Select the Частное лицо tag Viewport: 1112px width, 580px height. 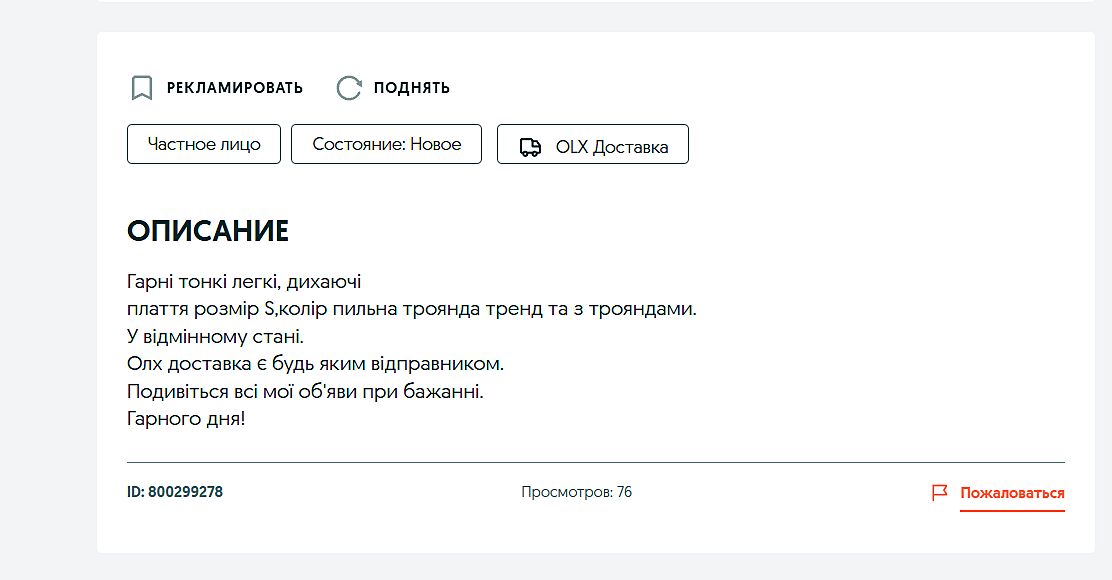tap(204, 144)
